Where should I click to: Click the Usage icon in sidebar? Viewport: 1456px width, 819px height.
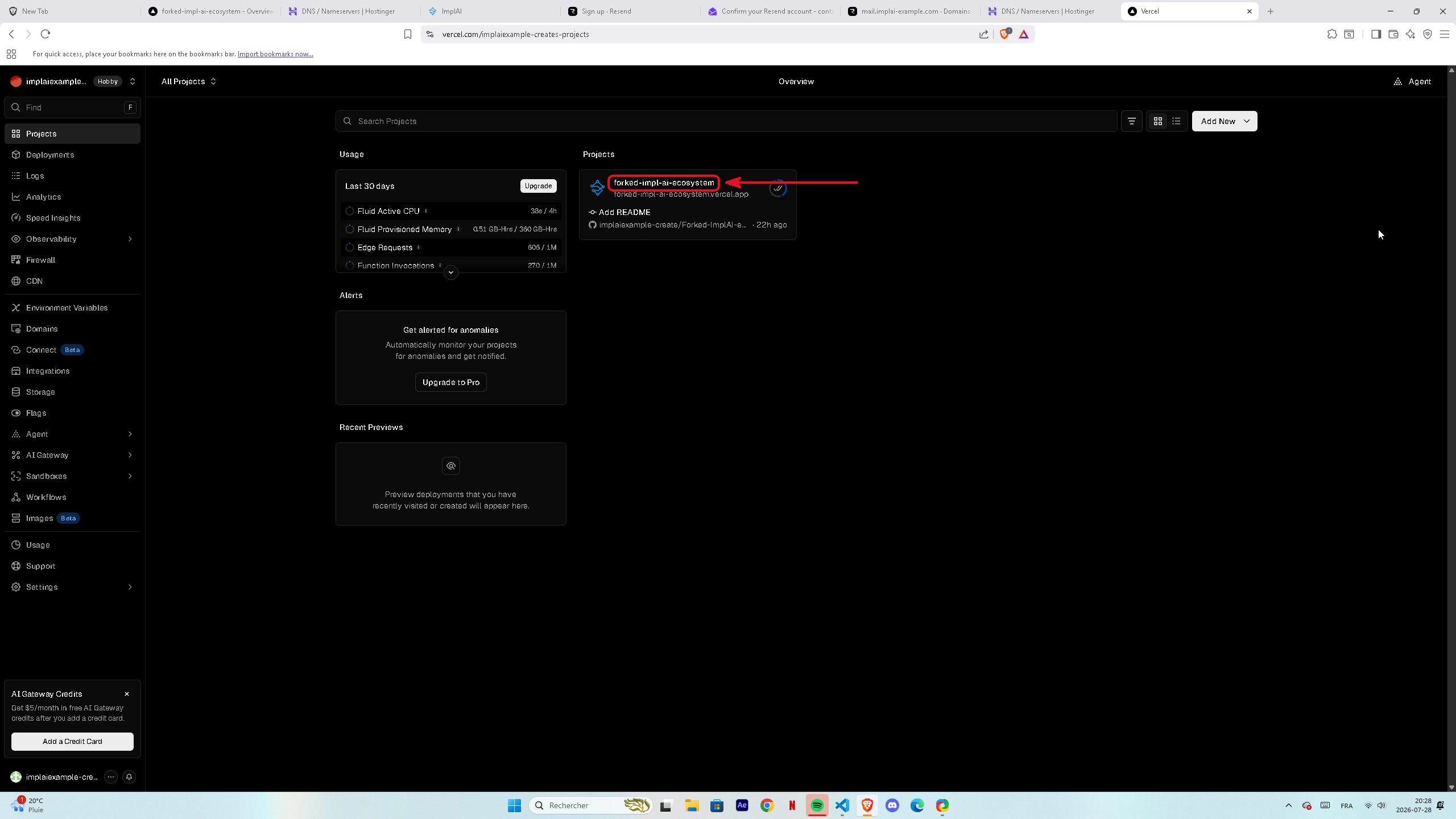pos(16,545)
